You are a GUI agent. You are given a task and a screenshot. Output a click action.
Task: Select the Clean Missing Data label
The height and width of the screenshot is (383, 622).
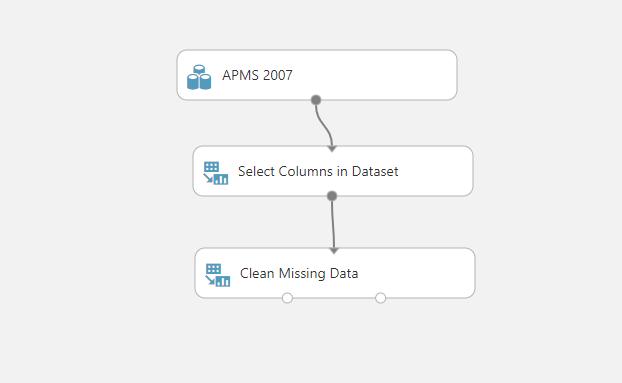[x=299, y=274]
